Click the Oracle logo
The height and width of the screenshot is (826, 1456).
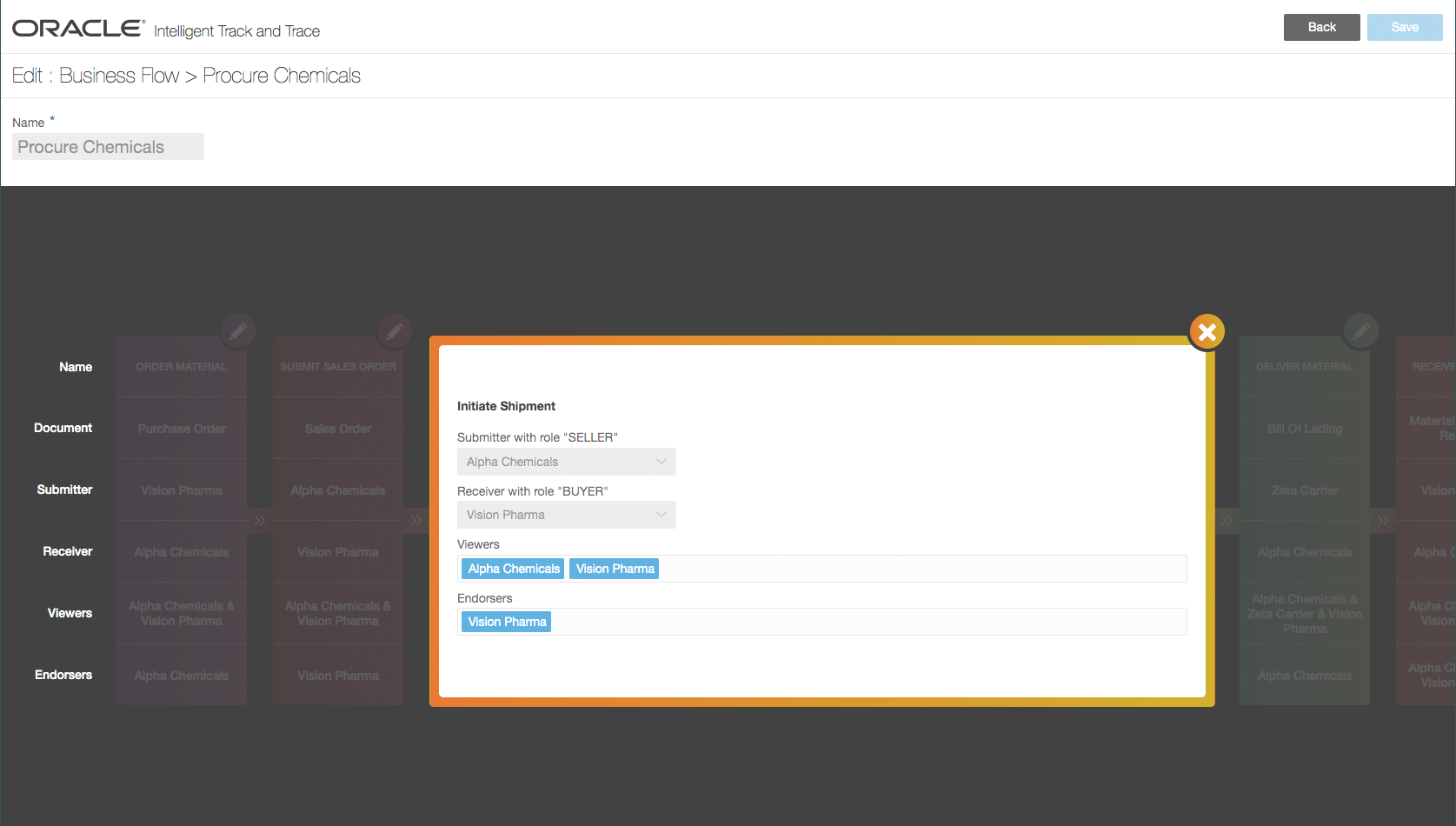[78, 29]
